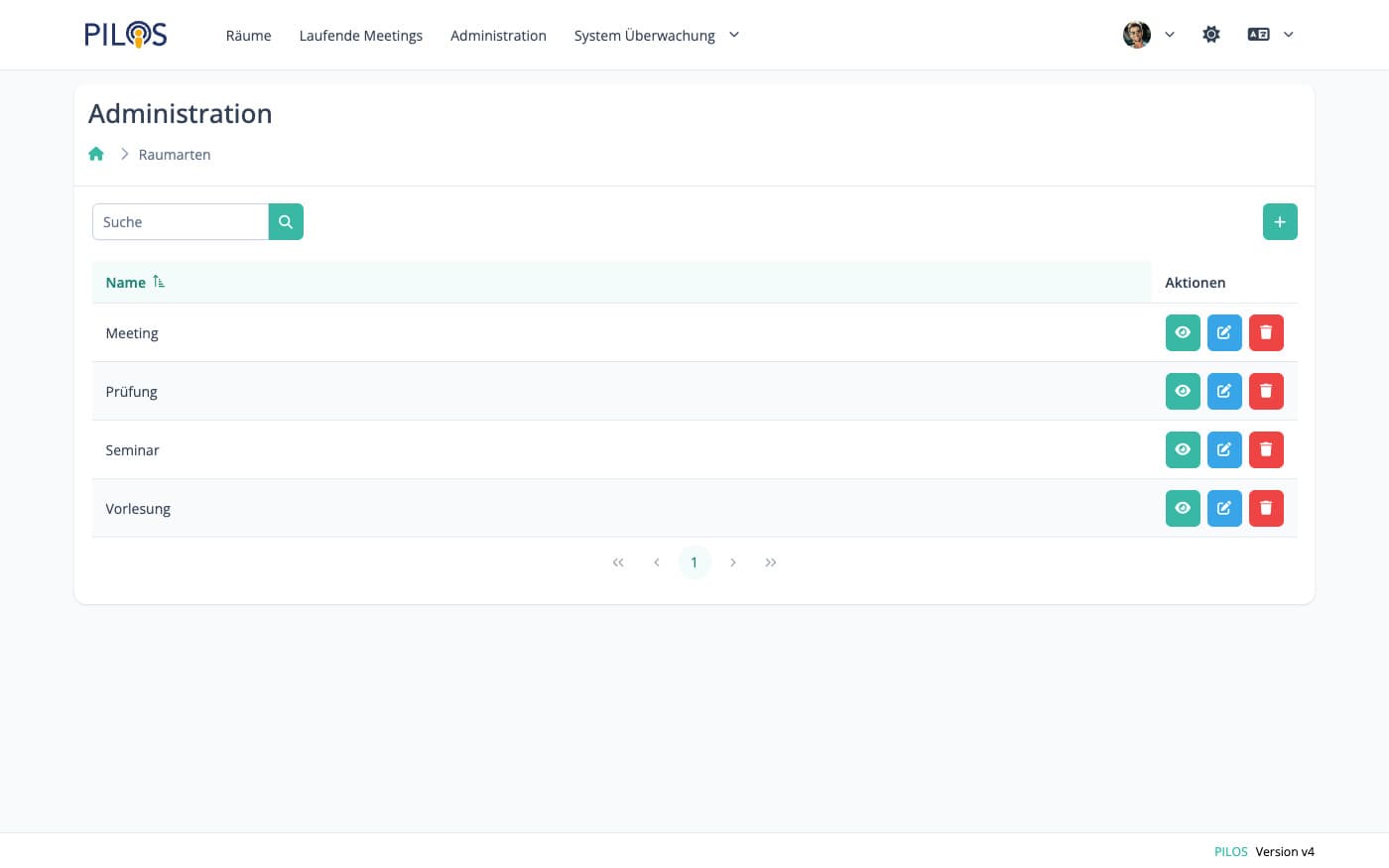Screen dimensions: 1389x868
Task: Toggle the theme mode gear icon
Action: coord(1210,35)
